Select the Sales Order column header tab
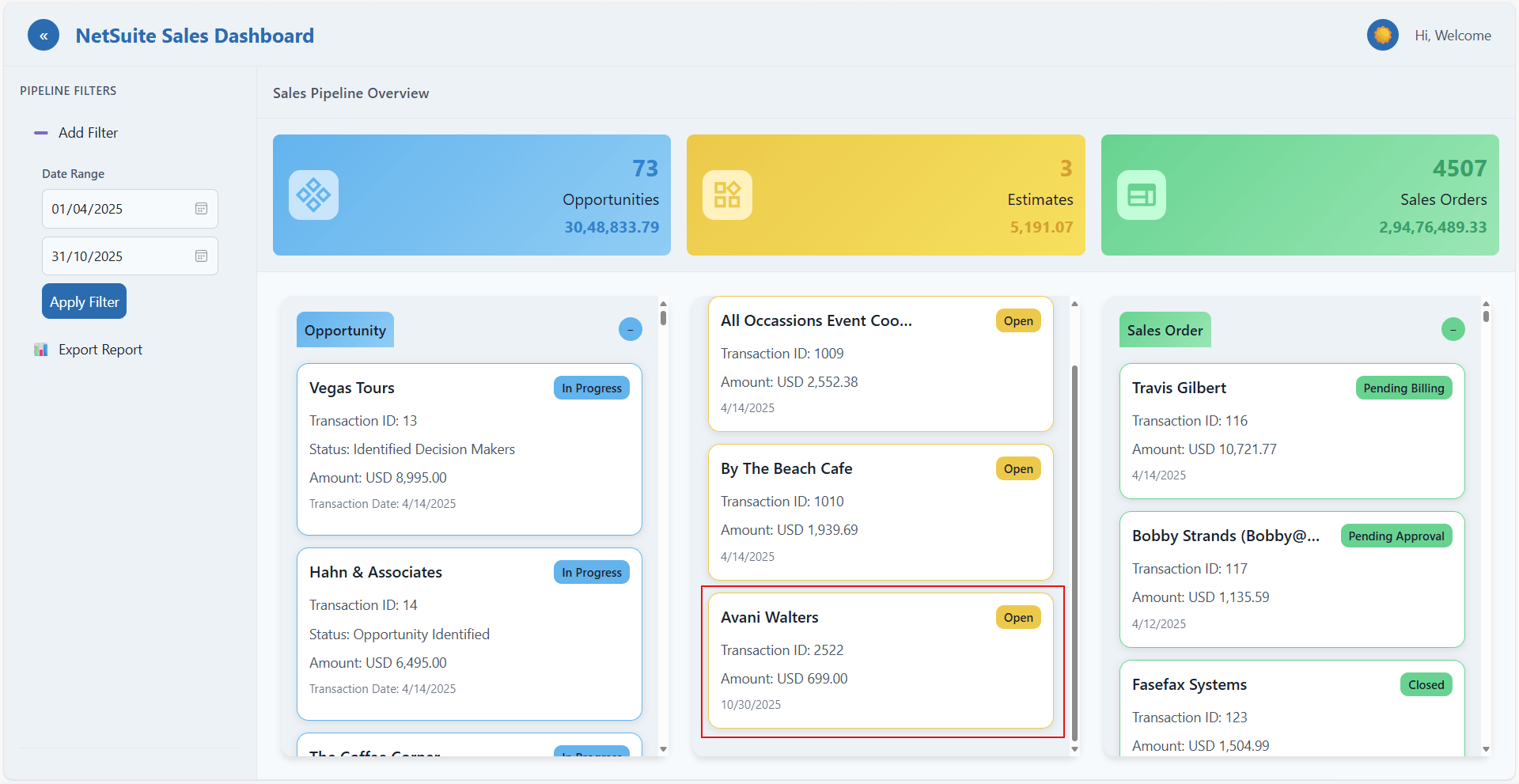 tap(1165, 331)
